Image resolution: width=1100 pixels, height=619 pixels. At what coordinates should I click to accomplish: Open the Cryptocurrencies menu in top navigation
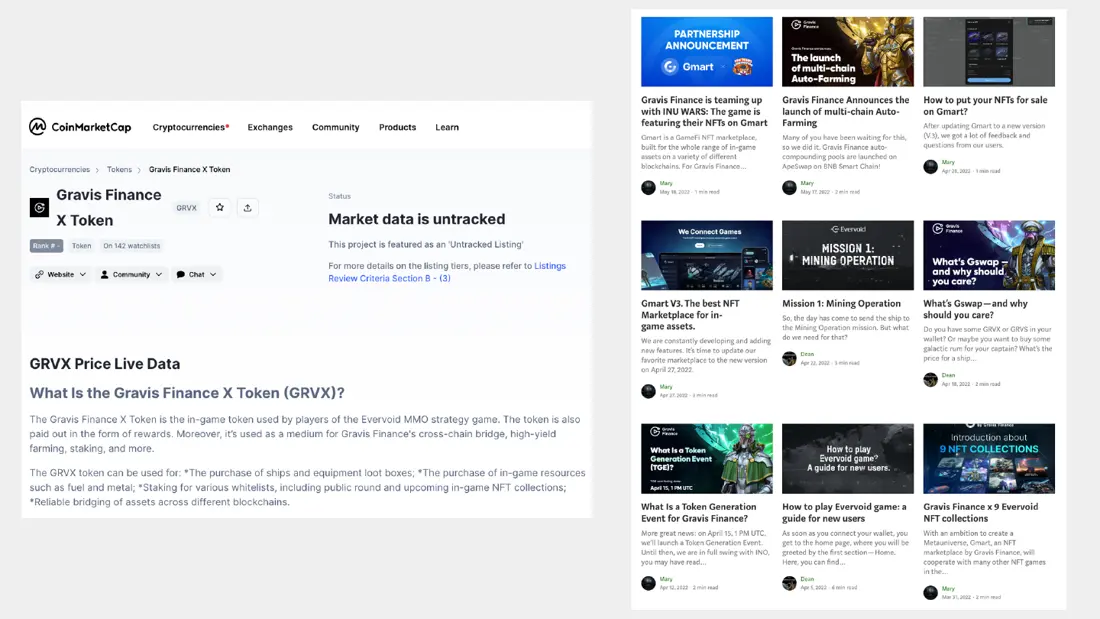pyautogui.click(x=191, y=127)
